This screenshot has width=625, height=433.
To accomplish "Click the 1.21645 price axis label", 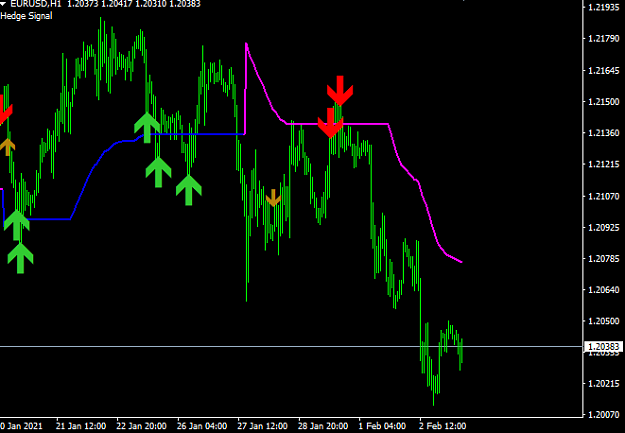I will 604,71.
